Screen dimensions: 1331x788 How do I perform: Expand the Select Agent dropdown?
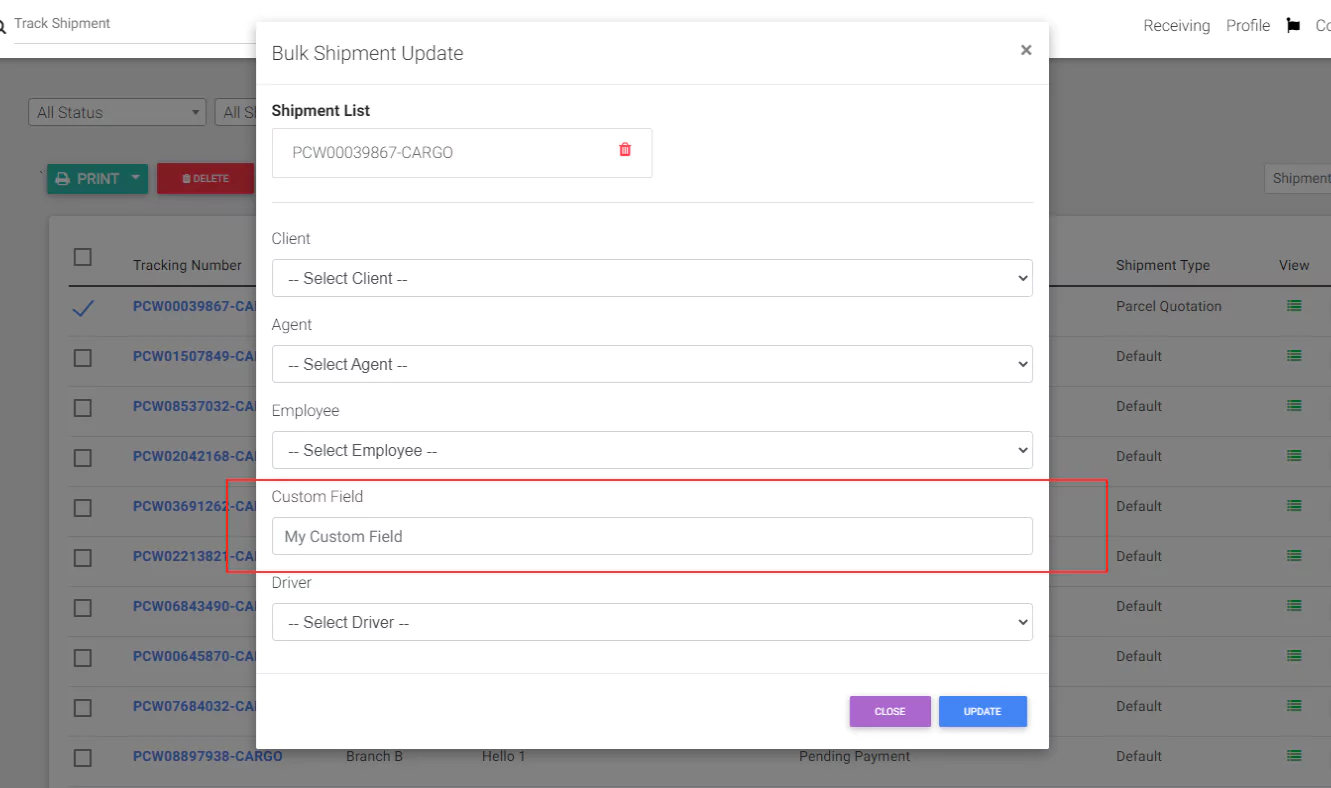pos(651,364)
